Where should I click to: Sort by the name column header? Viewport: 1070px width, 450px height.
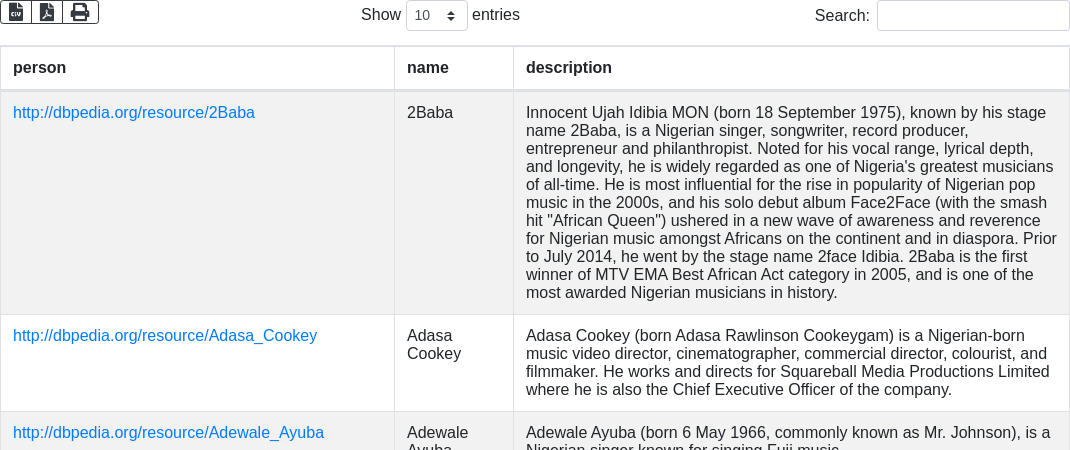click(428, 68)
